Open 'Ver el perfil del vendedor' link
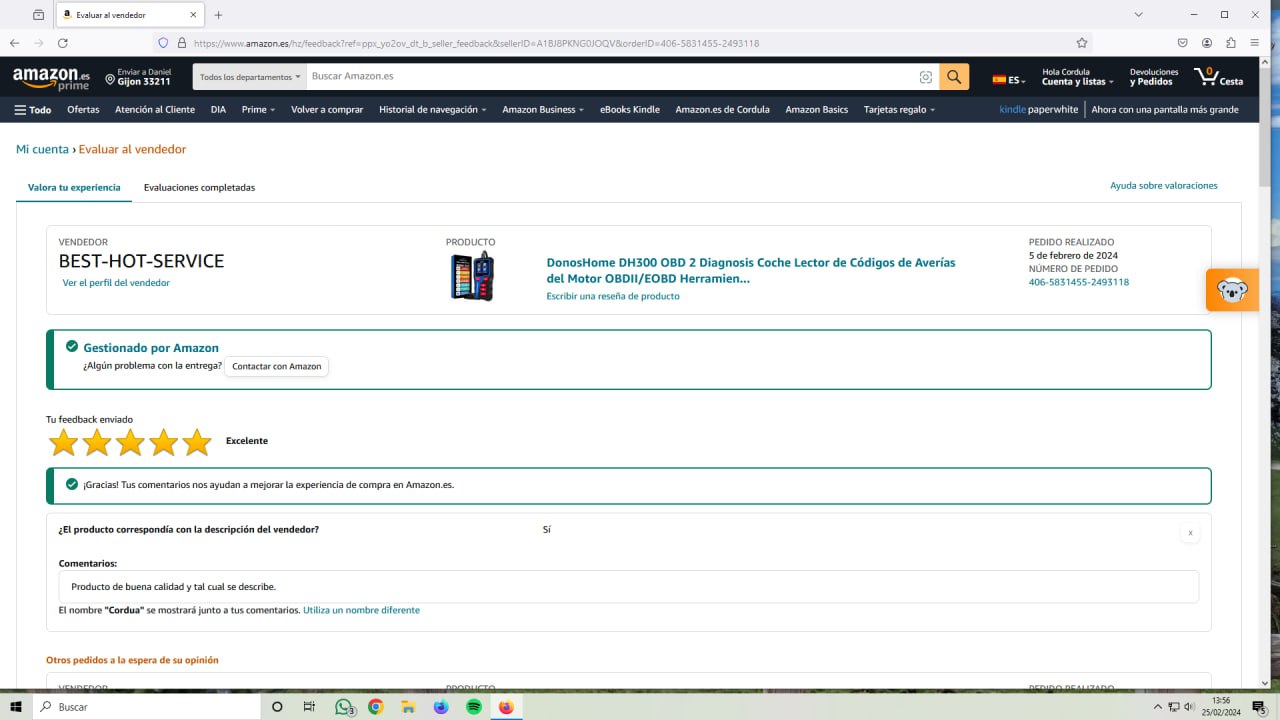The image size is (1280, 720). pos(116,283)
